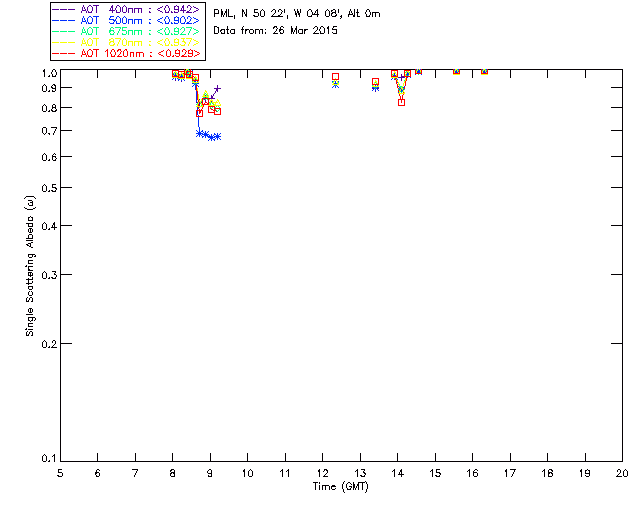Click the AOT 400nm legend entry
The image size is (640, 512).
tap(127, 9)
